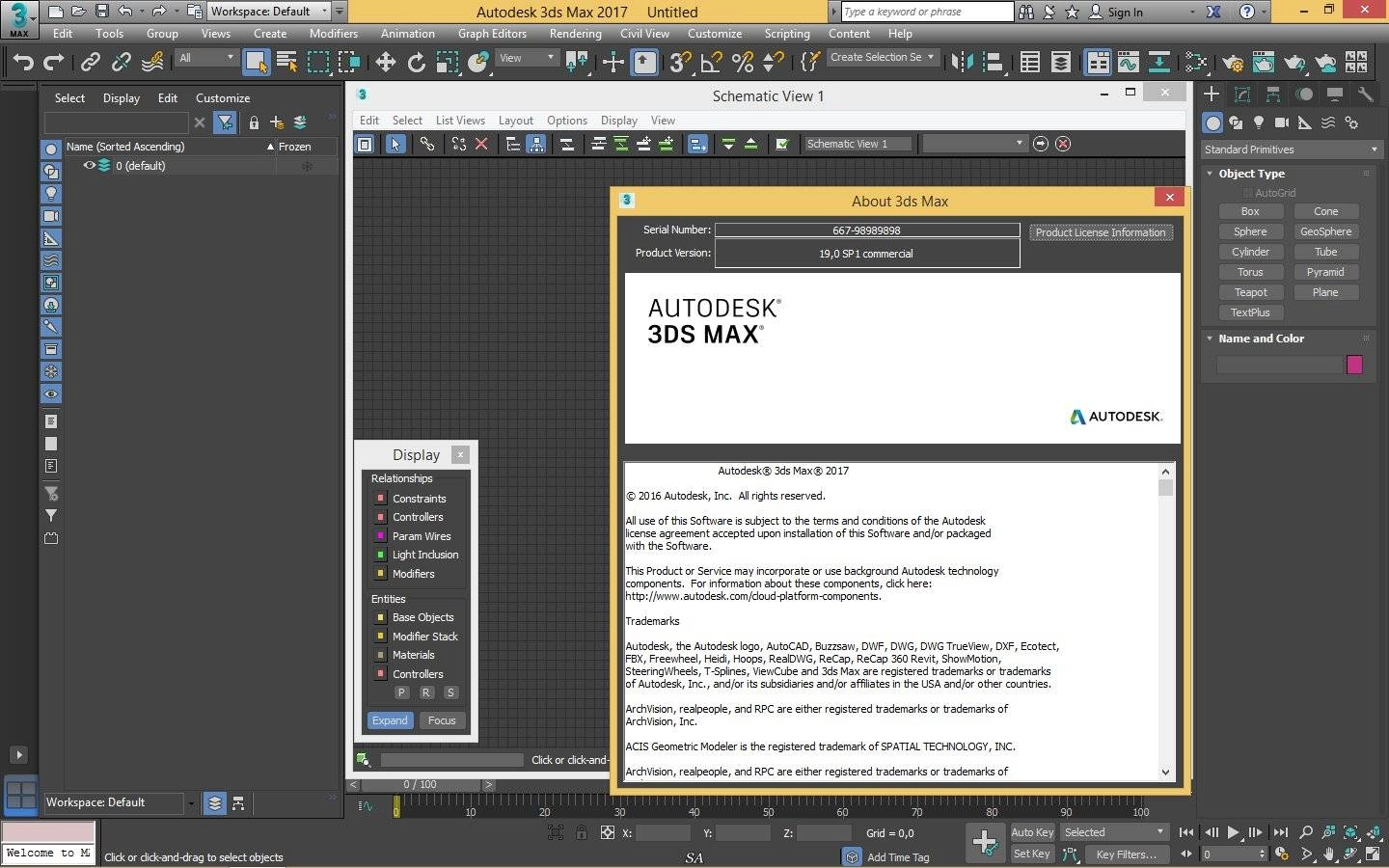
Task: Click Expand button in Display panel
Action: click(390, 720)
